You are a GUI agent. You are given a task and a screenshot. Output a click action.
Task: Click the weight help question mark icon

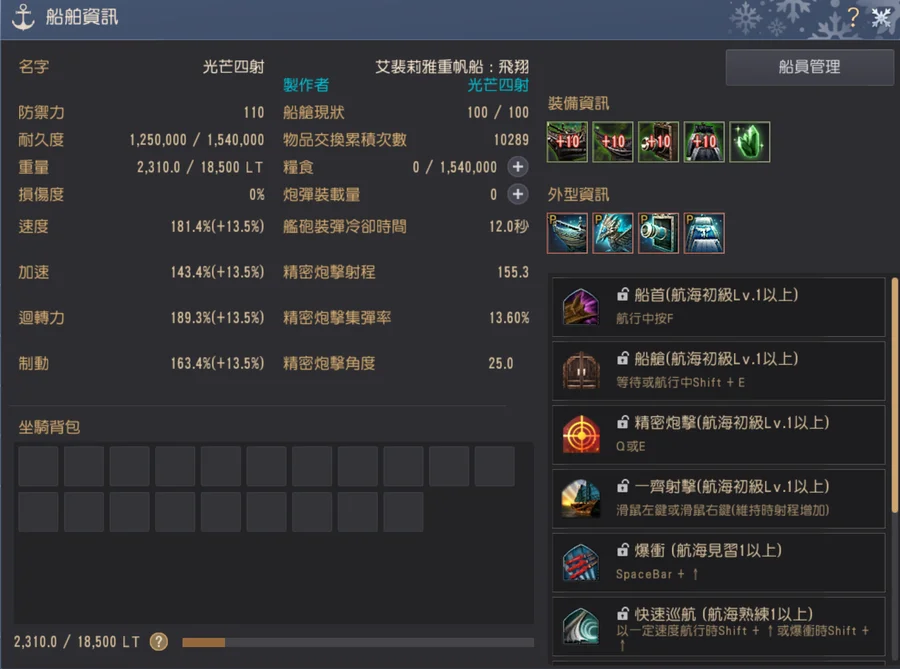click(x=159, y=641)
